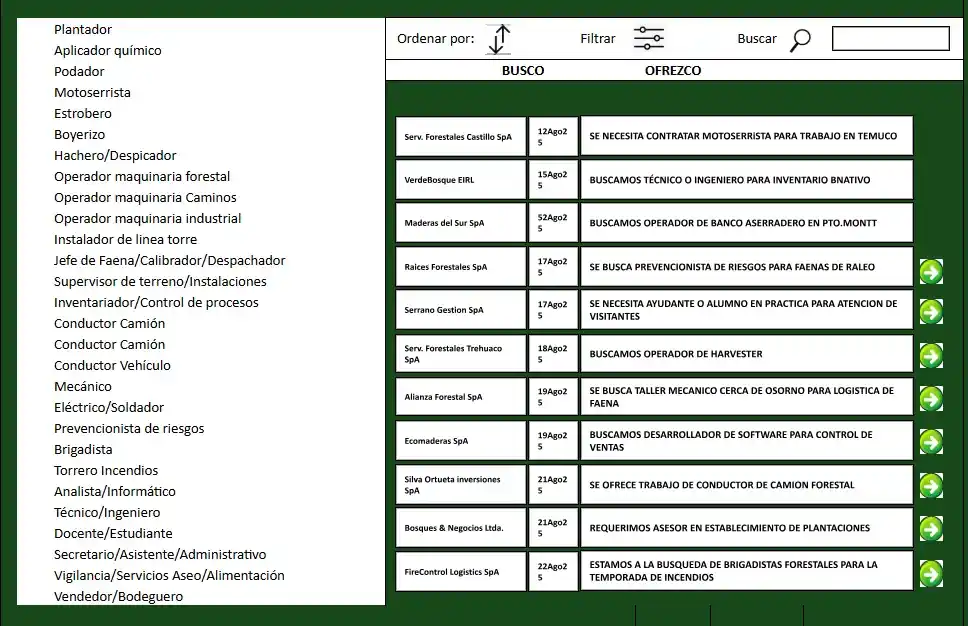Click green arrow for Serrano Gestion listing
968x626 pixels.
[x=931, y=312]
